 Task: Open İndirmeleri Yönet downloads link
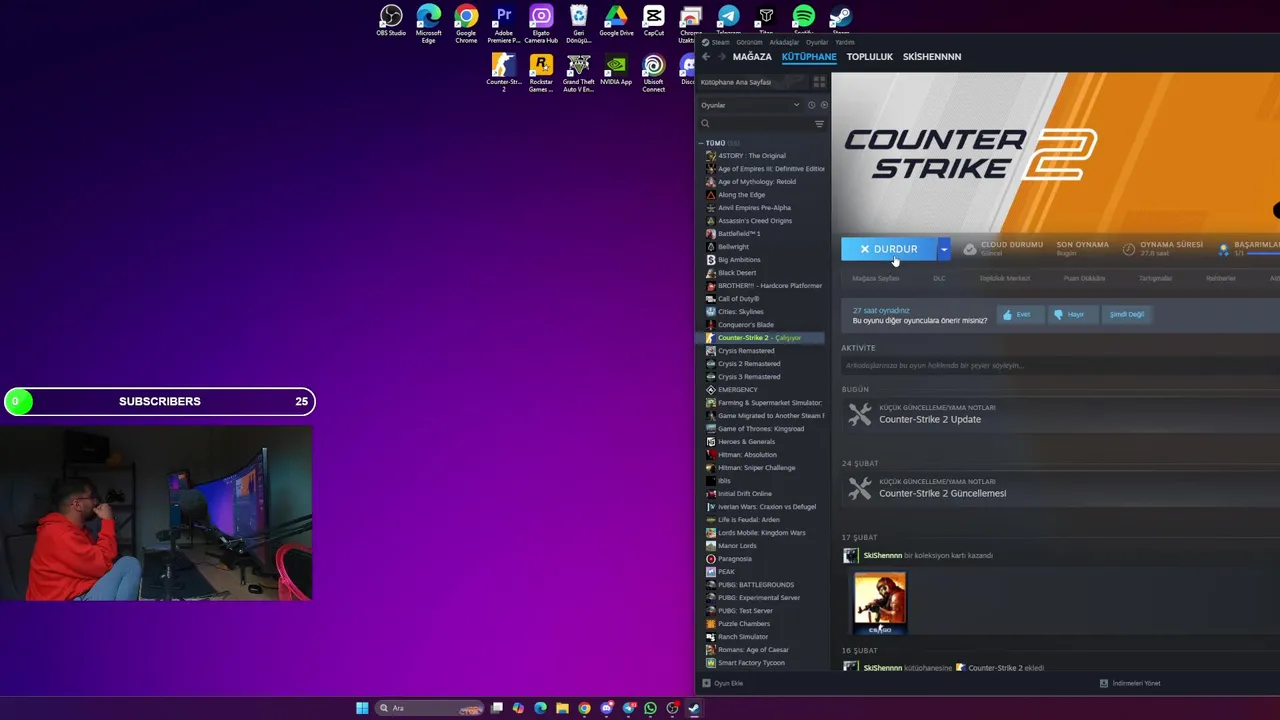(x=1130, y=683)
